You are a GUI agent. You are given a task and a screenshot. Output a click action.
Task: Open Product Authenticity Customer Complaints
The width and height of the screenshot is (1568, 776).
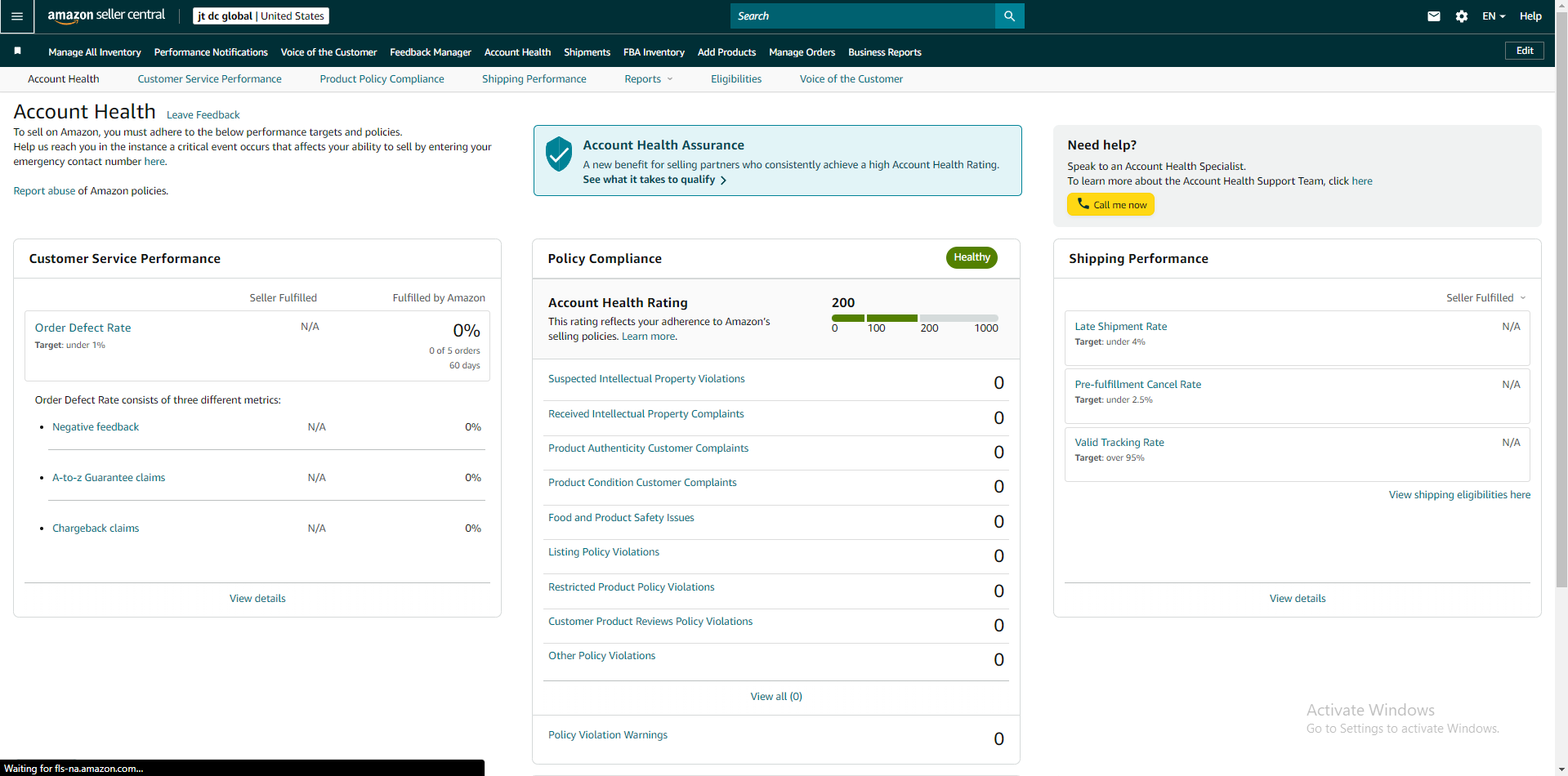tap(648, 448)
